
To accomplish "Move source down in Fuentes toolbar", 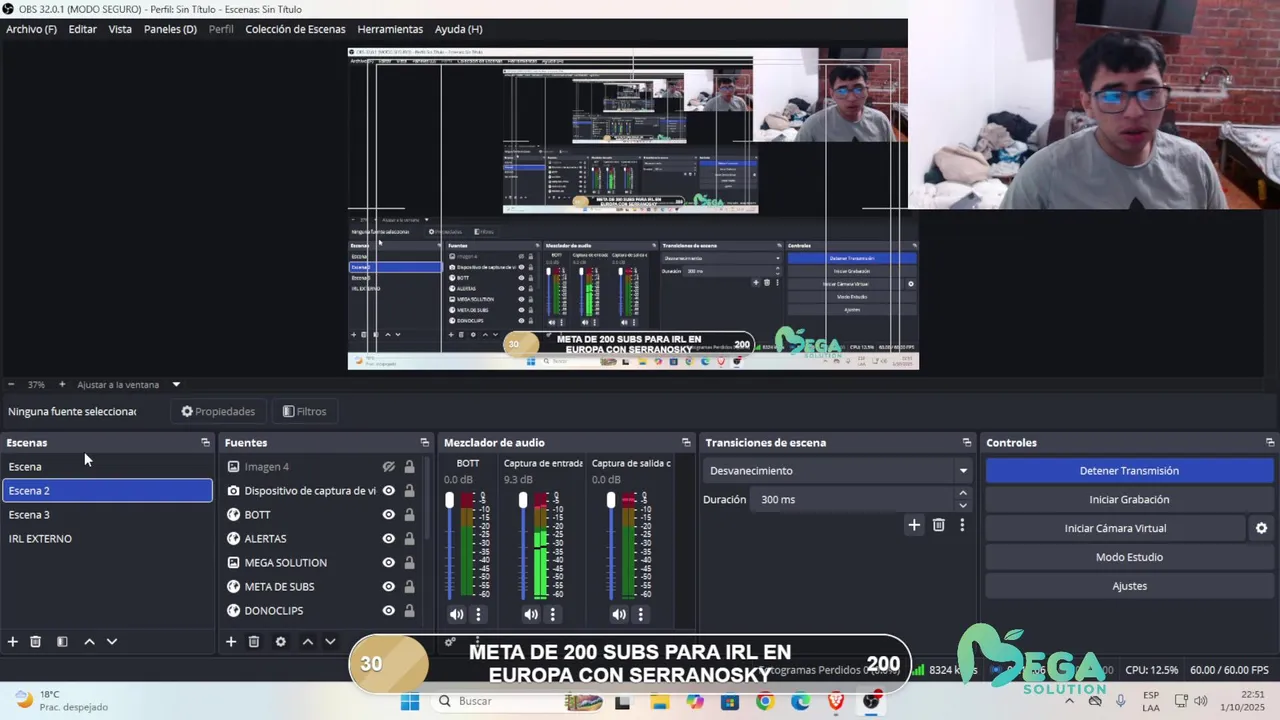I will click(x=330, y=642).
